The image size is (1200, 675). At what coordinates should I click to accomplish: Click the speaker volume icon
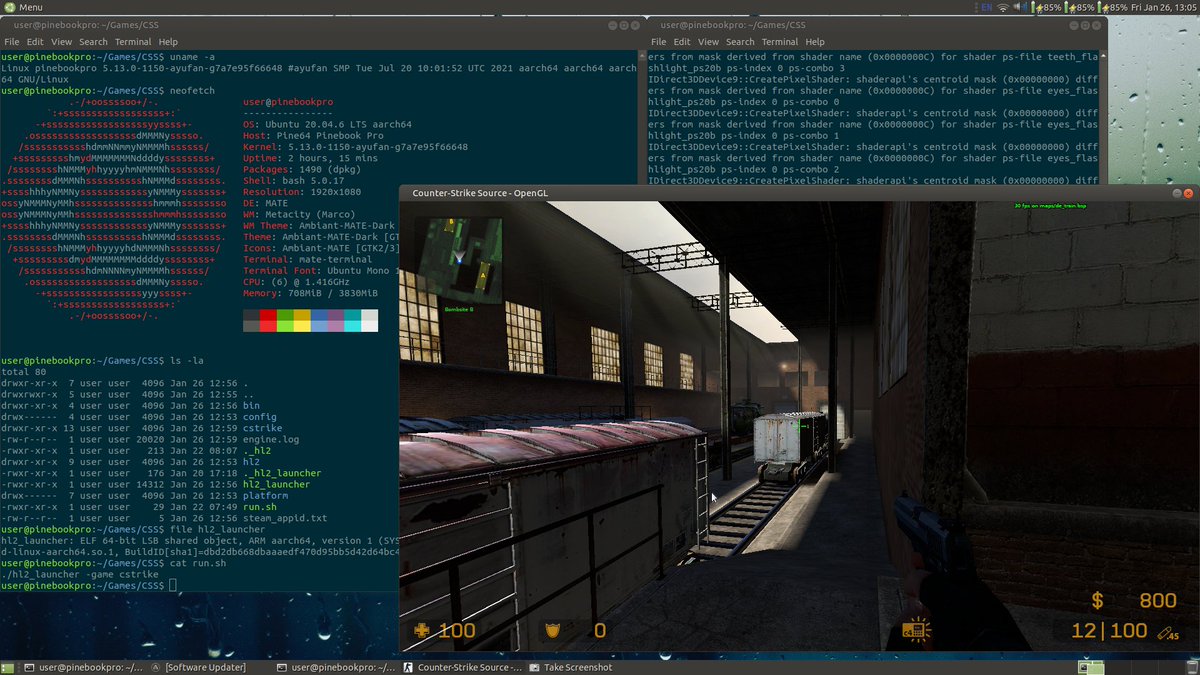pyautogui.click(x=1019, y=7)
